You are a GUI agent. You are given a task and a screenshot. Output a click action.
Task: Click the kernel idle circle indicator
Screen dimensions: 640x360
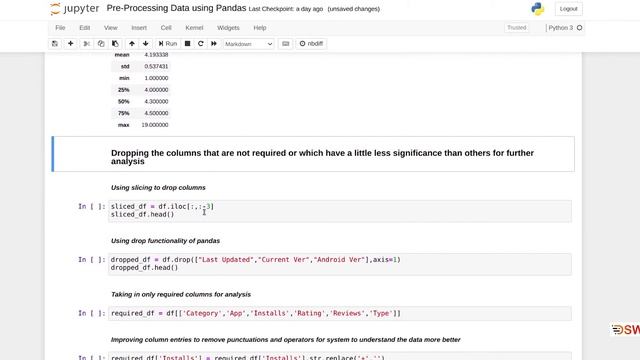click(580, 28)
